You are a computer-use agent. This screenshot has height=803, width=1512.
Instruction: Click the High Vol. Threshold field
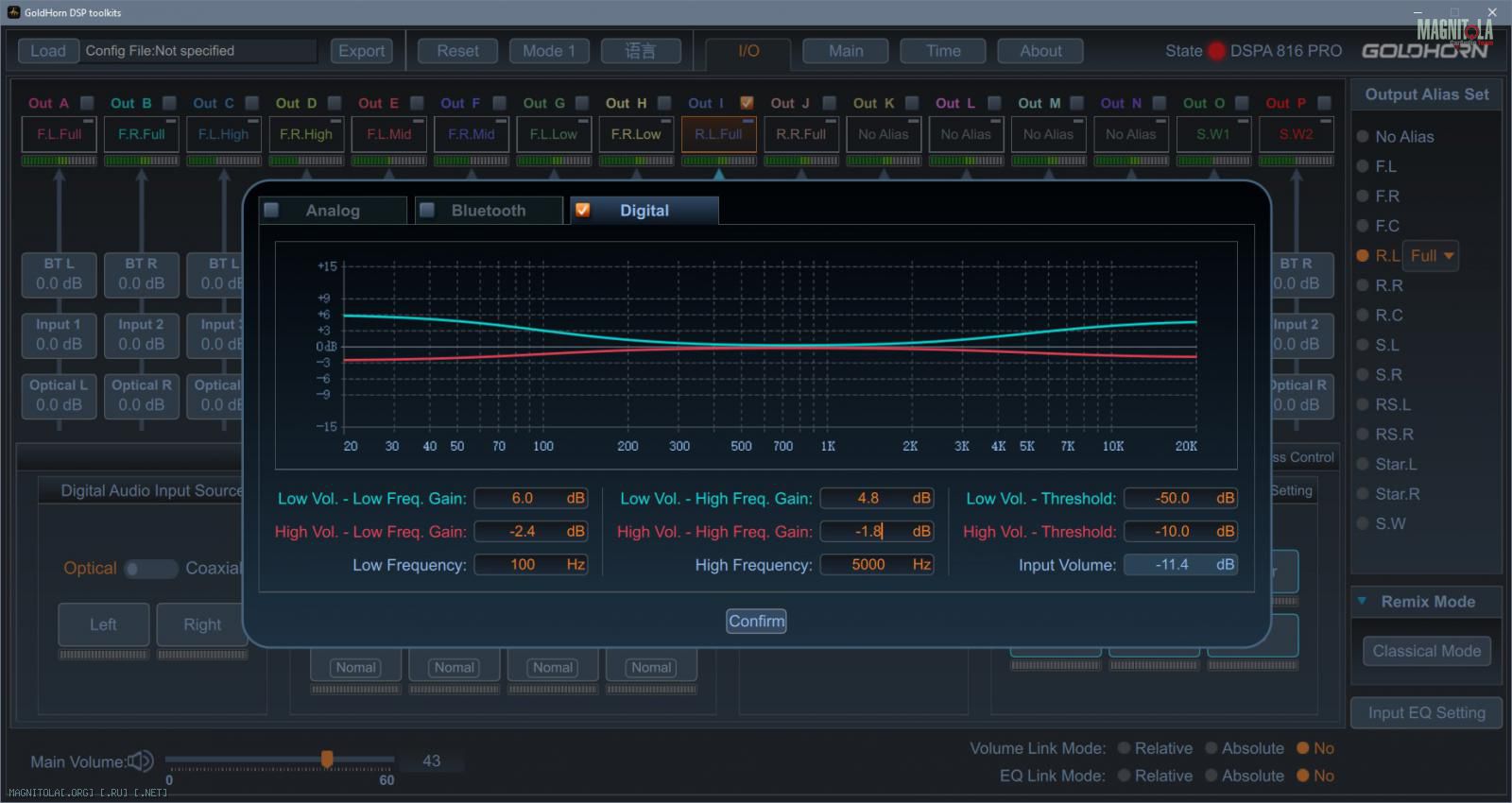[x=1180, y=531]
